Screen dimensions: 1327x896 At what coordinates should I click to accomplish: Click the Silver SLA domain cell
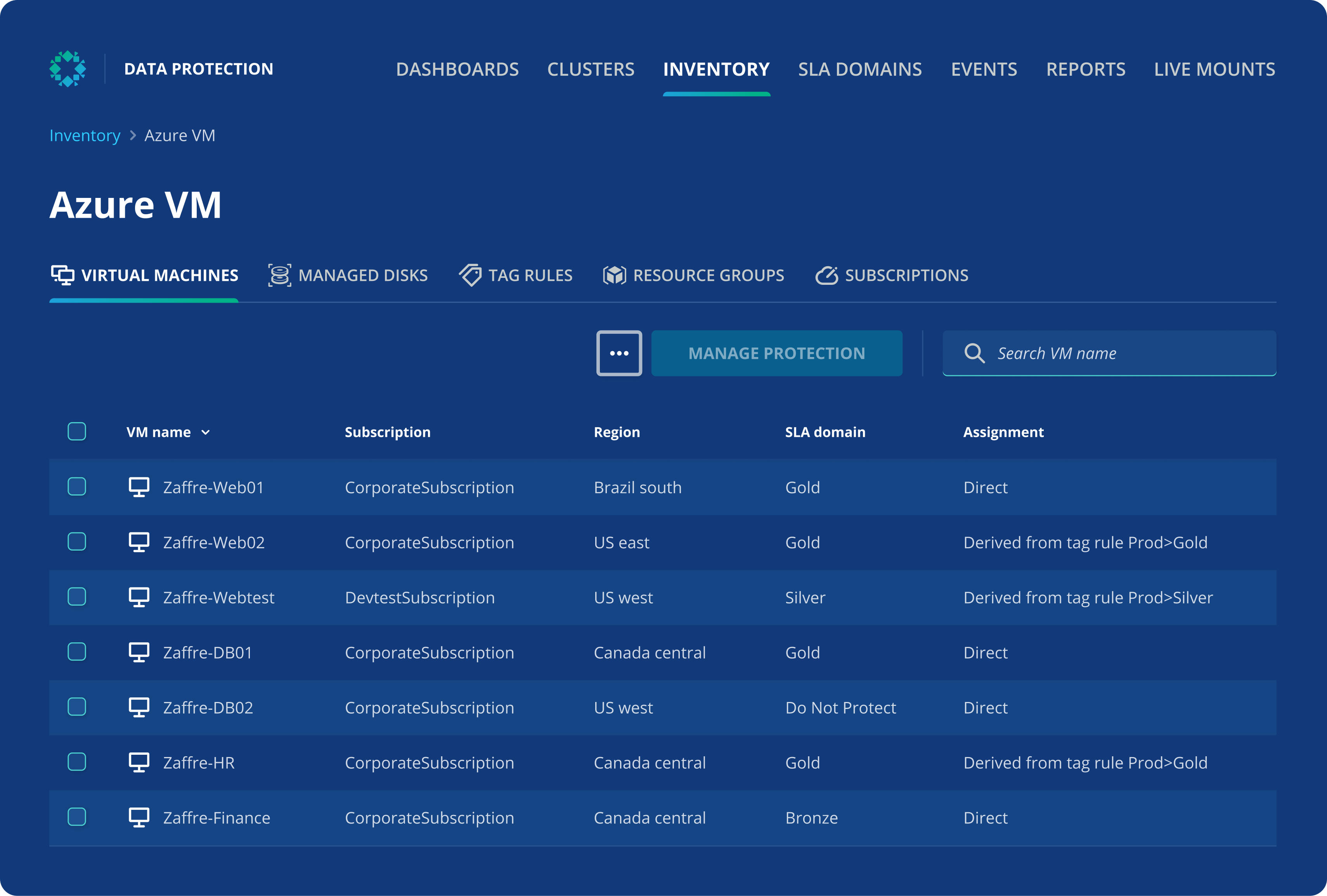click(805, 597)
